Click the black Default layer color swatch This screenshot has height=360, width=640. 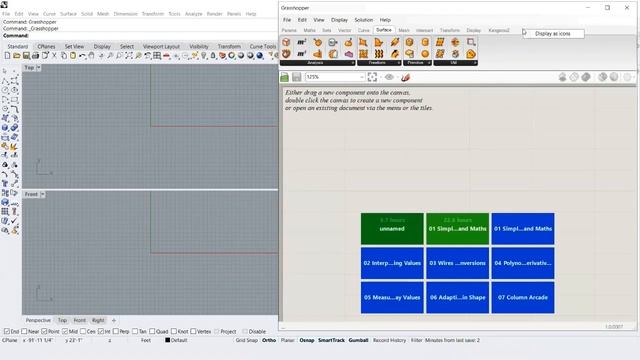pyautogui.click(x=167, y=340)
